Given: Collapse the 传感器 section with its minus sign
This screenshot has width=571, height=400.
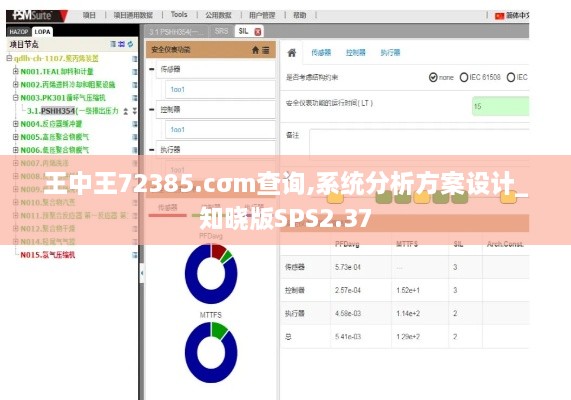Looking at the screenshot, I should click(151, 69).
